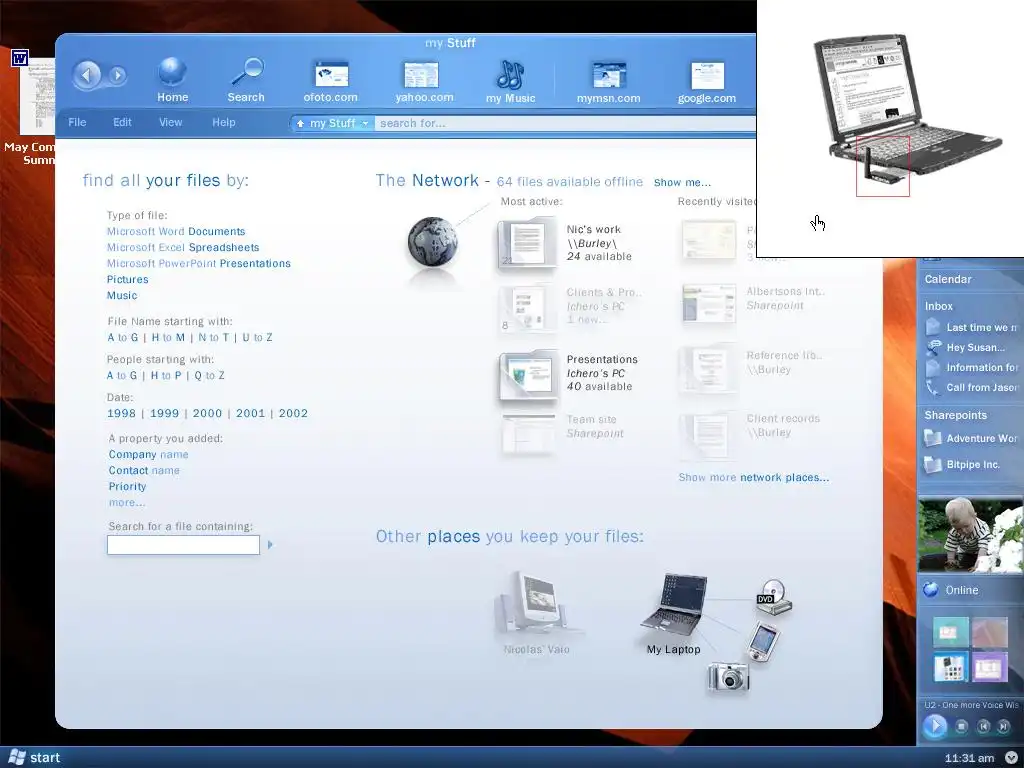
Task: Open Calendar section in sidebar
Action: point(948,279)
